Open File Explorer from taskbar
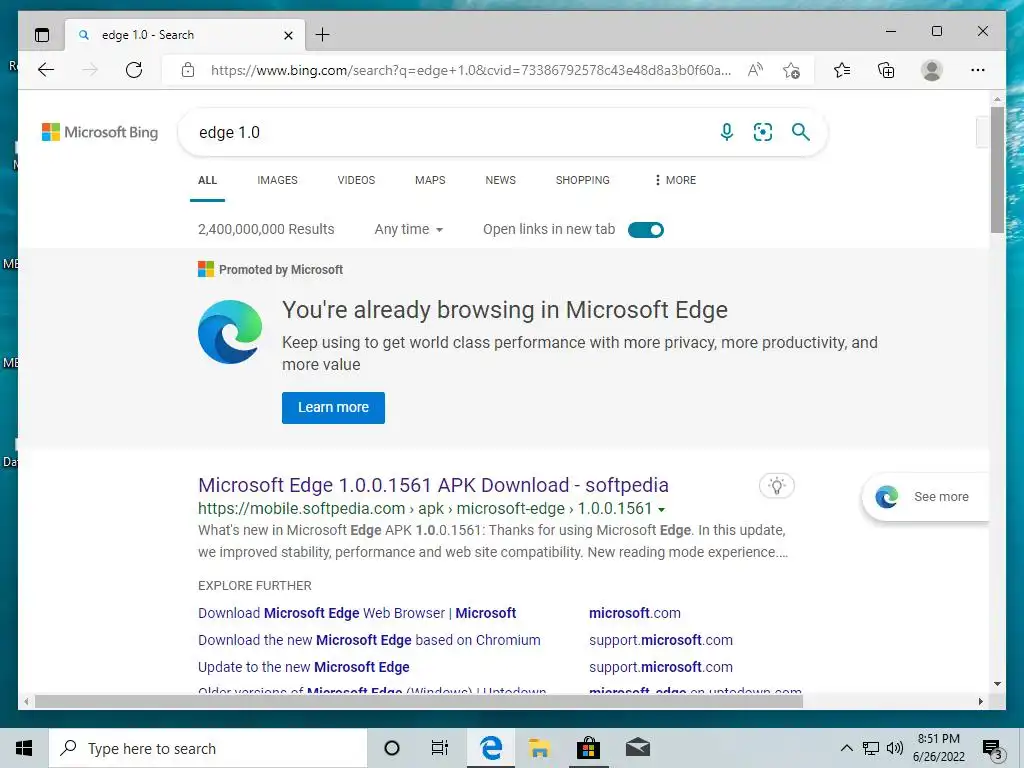The height and width of the screenshot is (768, 1024). click(x=539, y=748)
